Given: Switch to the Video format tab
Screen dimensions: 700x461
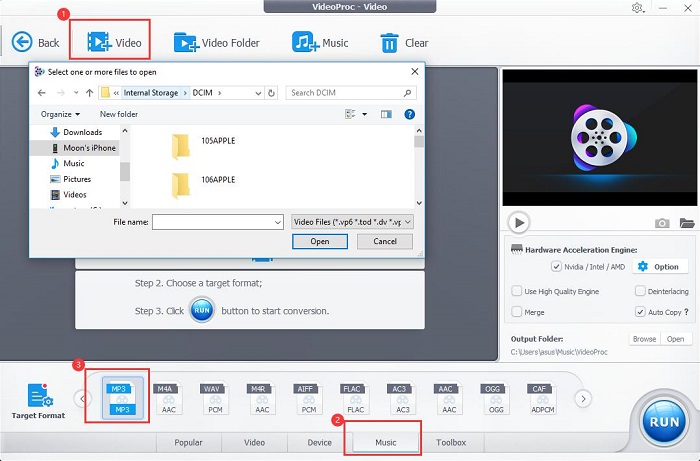Looking at the screenshot, I should tap(254, 442).
